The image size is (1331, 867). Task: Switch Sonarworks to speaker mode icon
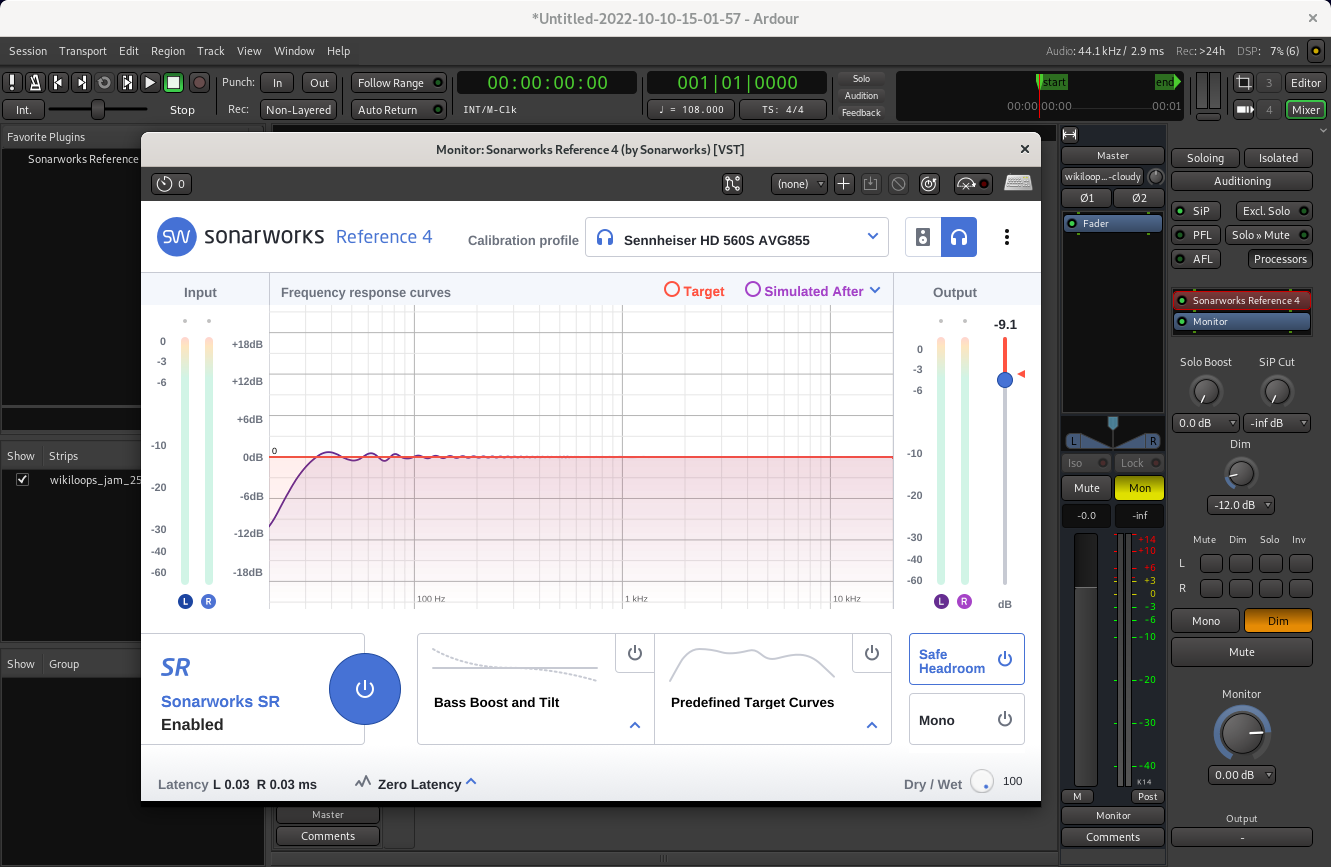(923, 238)
